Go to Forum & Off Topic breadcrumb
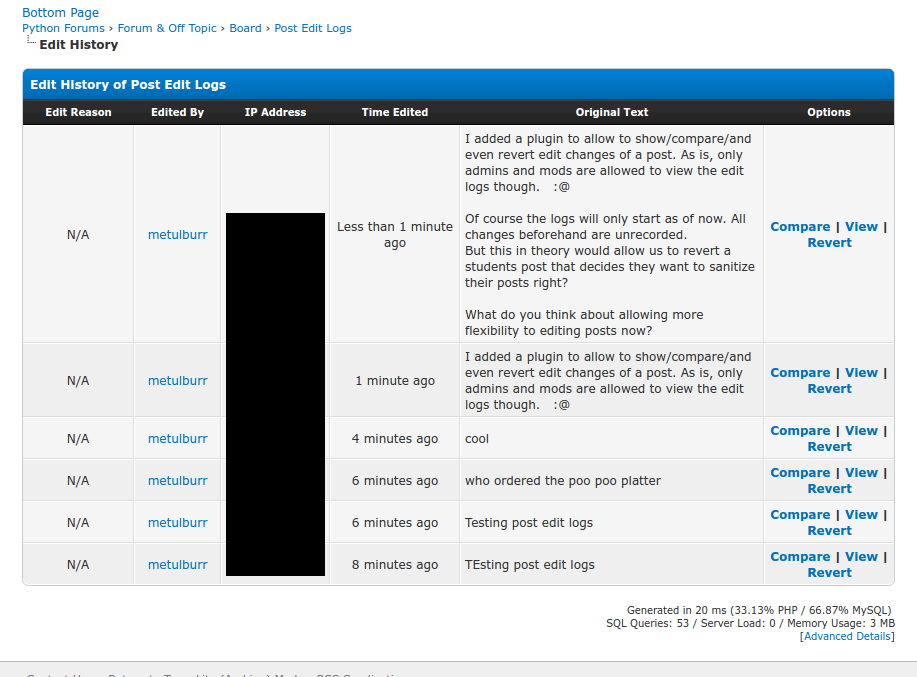 click(167, 28)
